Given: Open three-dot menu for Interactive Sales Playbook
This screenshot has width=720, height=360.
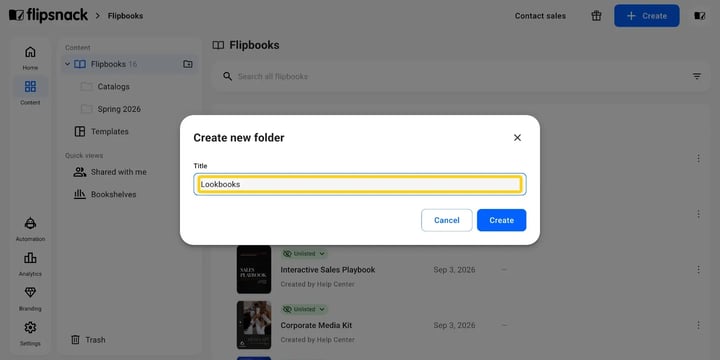Looking at the screenshot, I should [698, 270].
